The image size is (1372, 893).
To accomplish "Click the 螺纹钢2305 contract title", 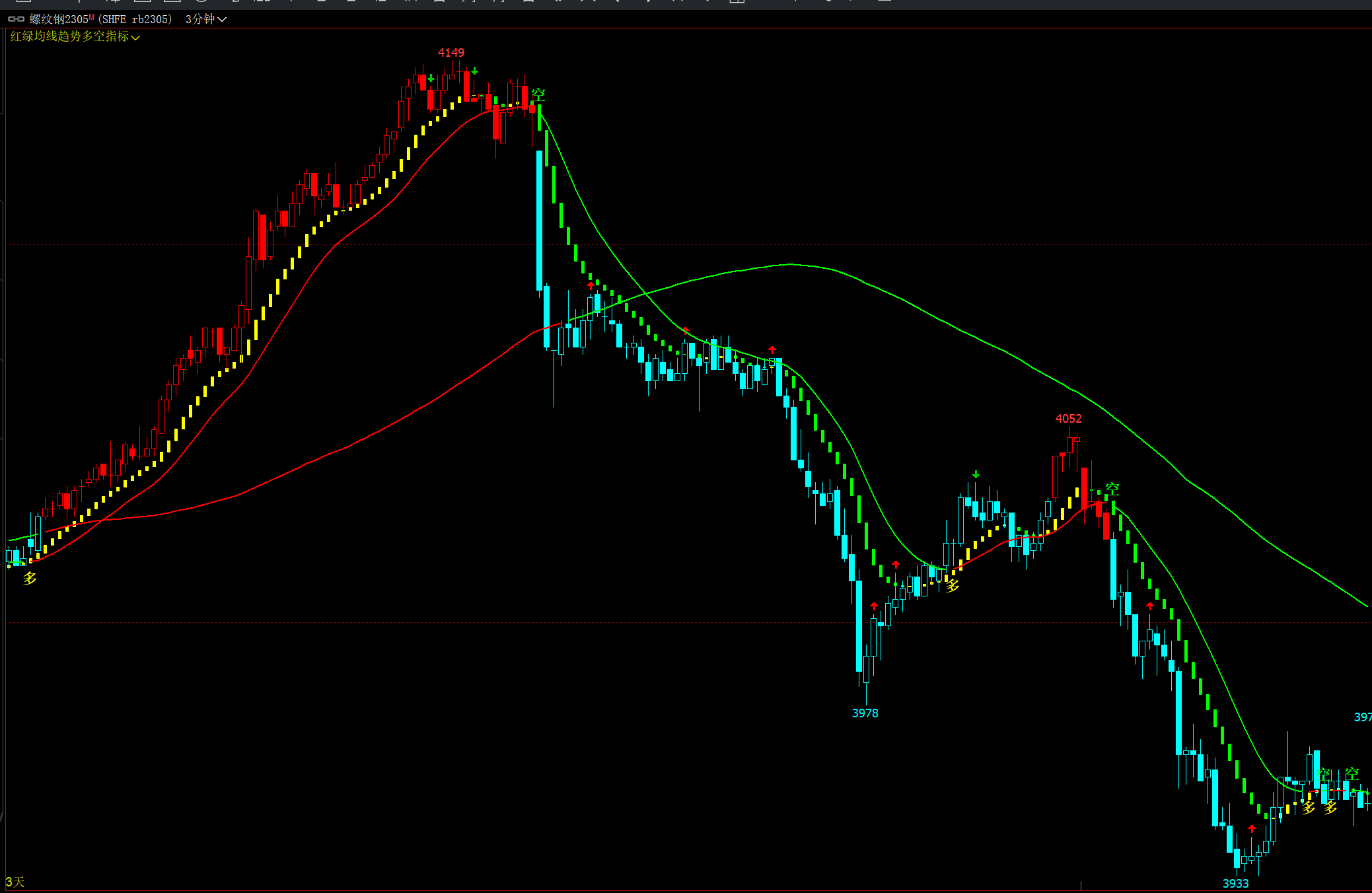I will tap(59, 19).
